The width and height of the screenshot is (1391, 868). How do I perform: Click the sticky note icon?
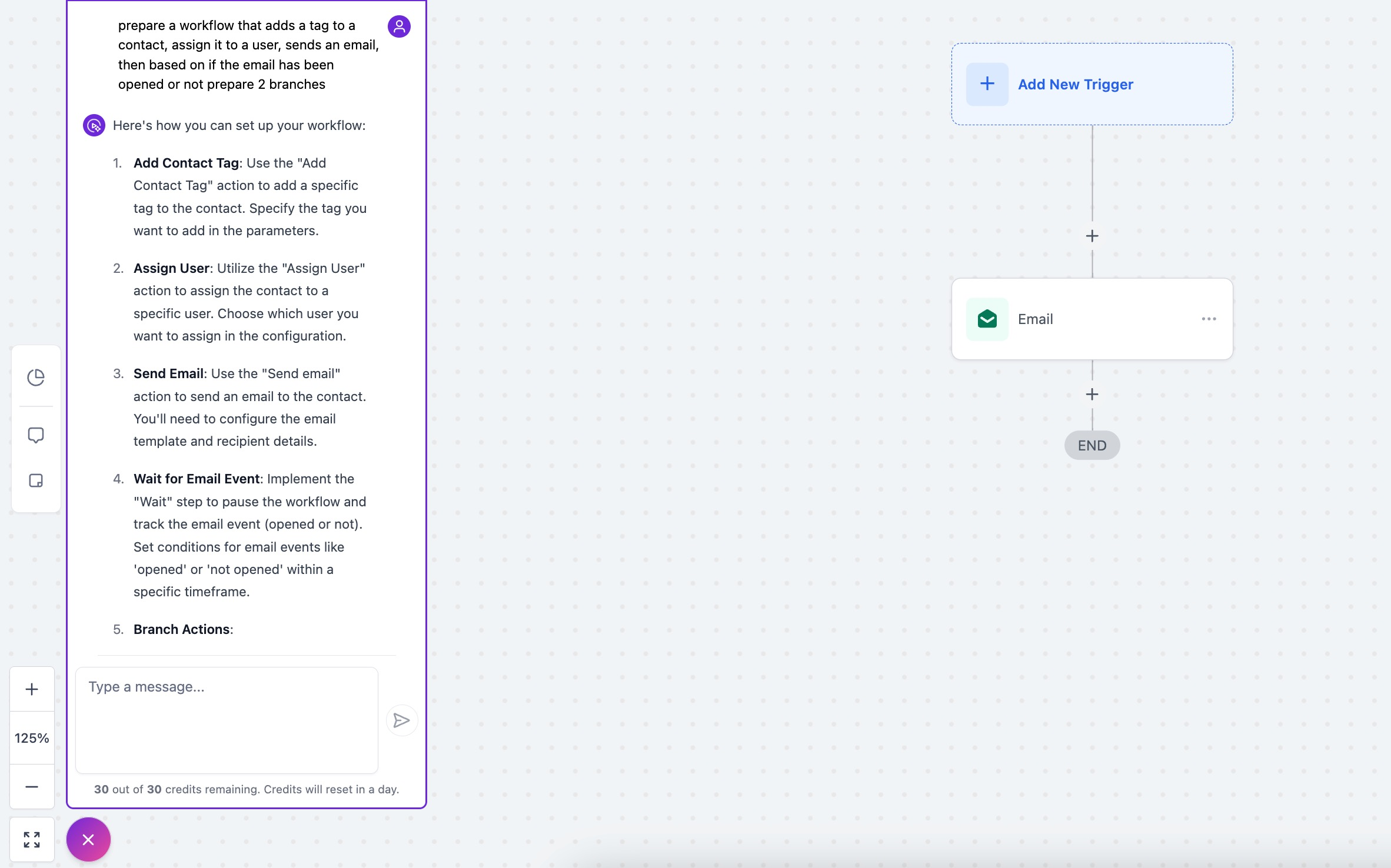(x=36, y=480)
